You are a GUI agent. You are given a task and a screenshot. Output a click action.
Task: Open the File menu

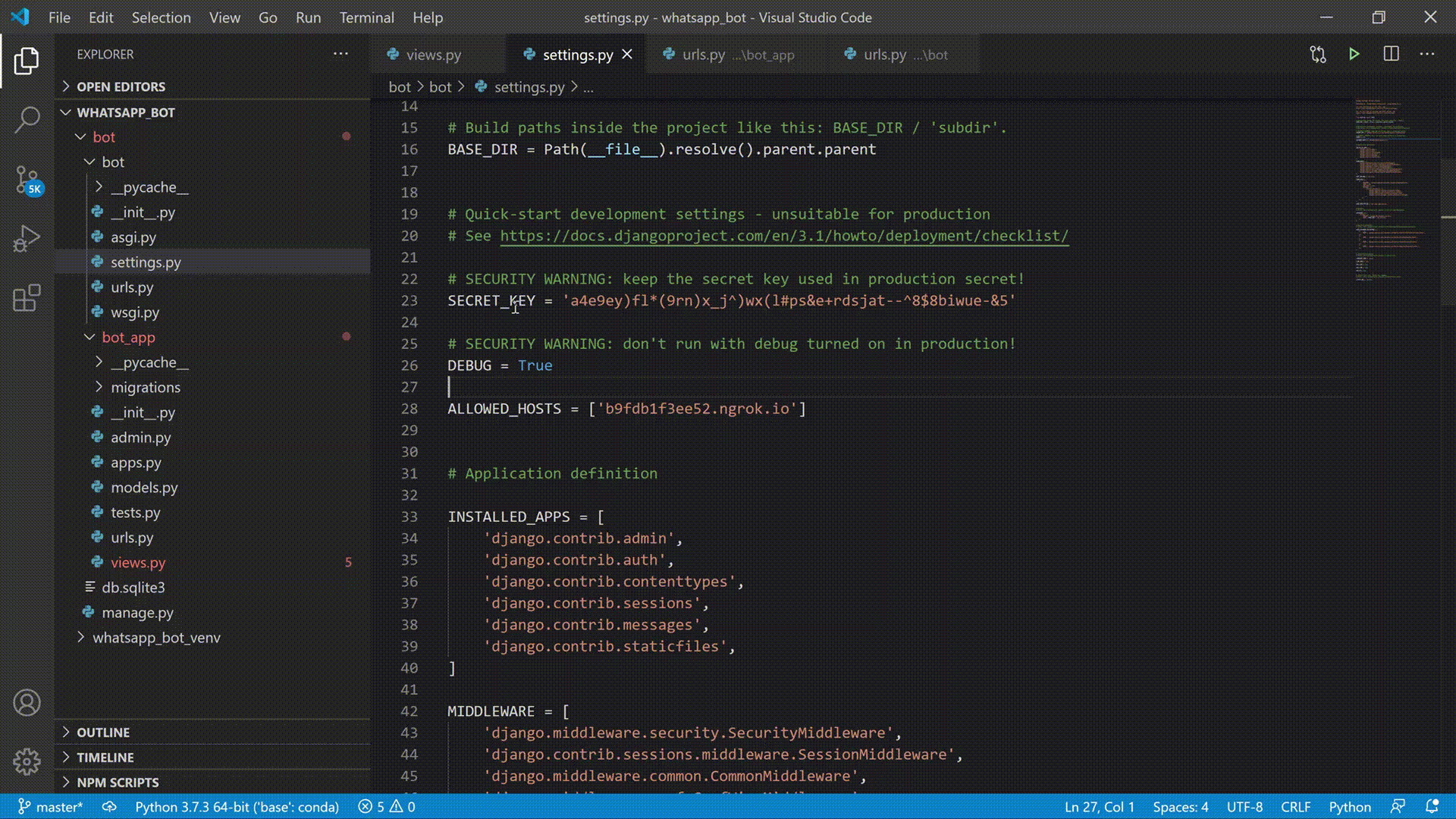coord(59,17)
